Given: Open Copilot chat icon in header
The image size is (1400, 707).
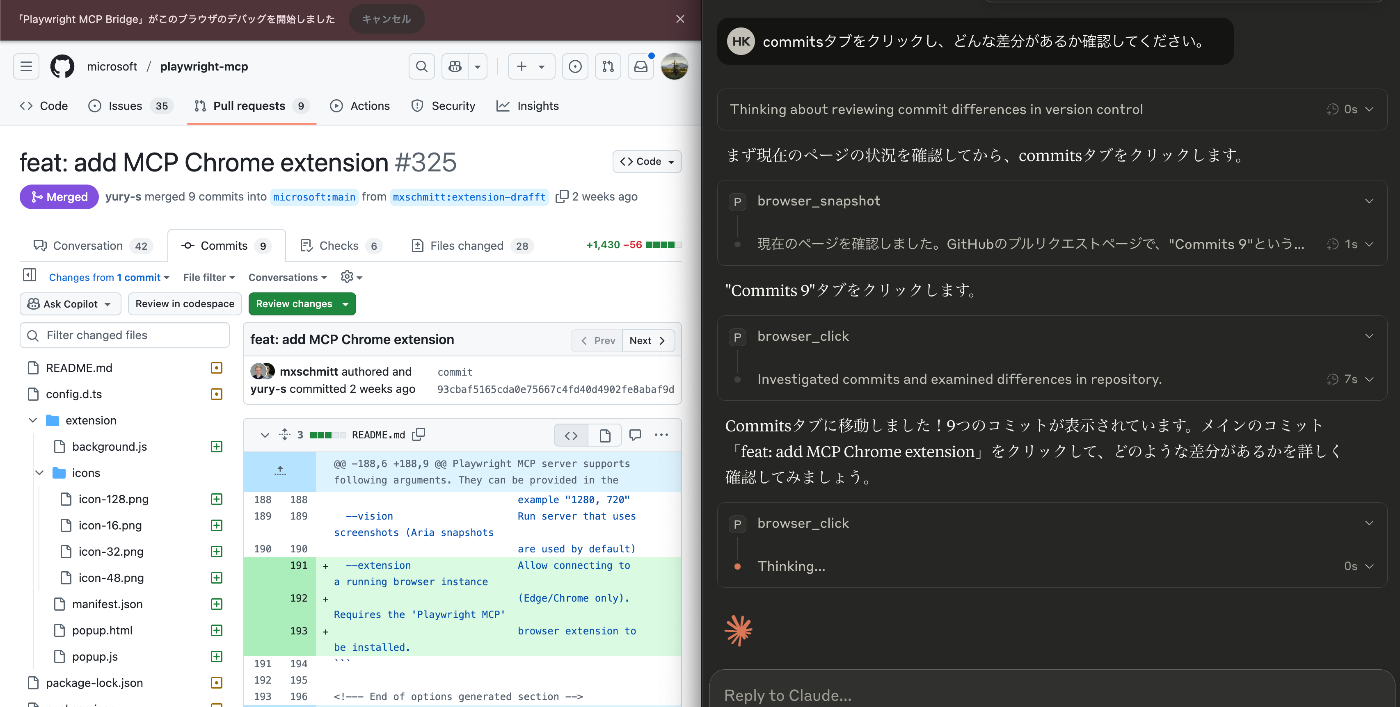Looking at the screenshot, I should 455,67.
